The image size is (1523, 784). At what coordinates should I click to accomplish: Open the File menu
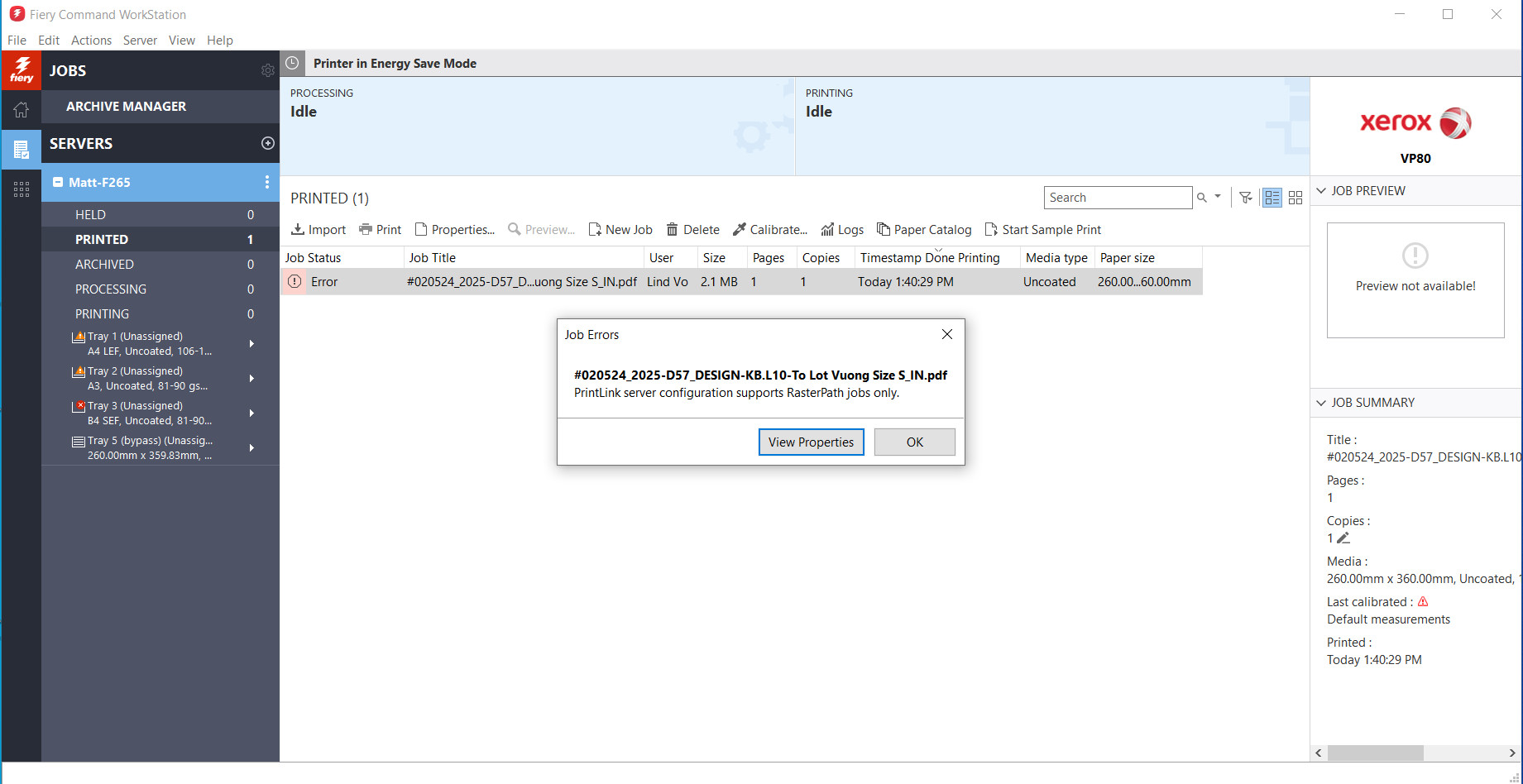[x=17, y=40]
